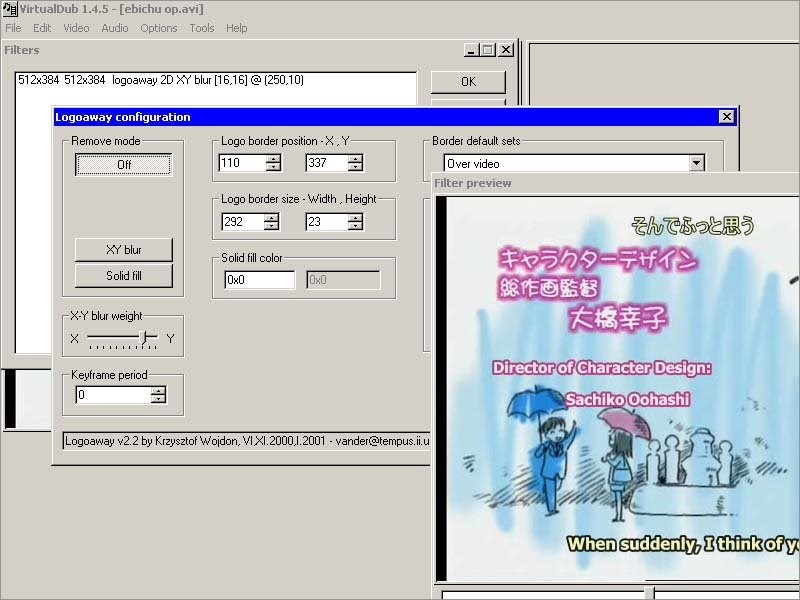Open the Border default sets dropdown
The height and width of the screenshot is (600, 800).
click(698, 163)
